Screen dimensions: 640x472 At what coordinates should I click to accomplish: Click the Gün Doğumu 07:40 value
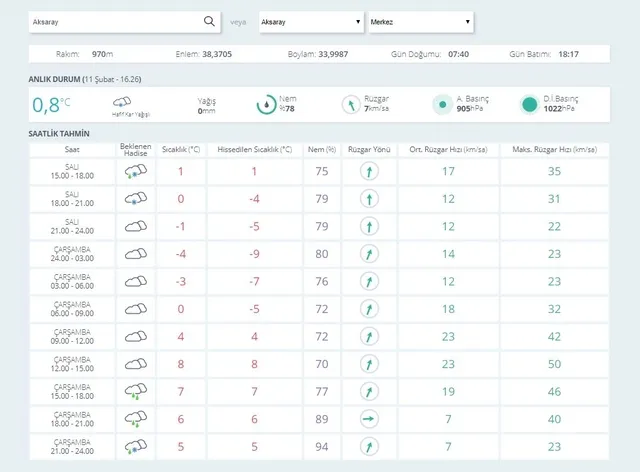[x=458, y=54]
